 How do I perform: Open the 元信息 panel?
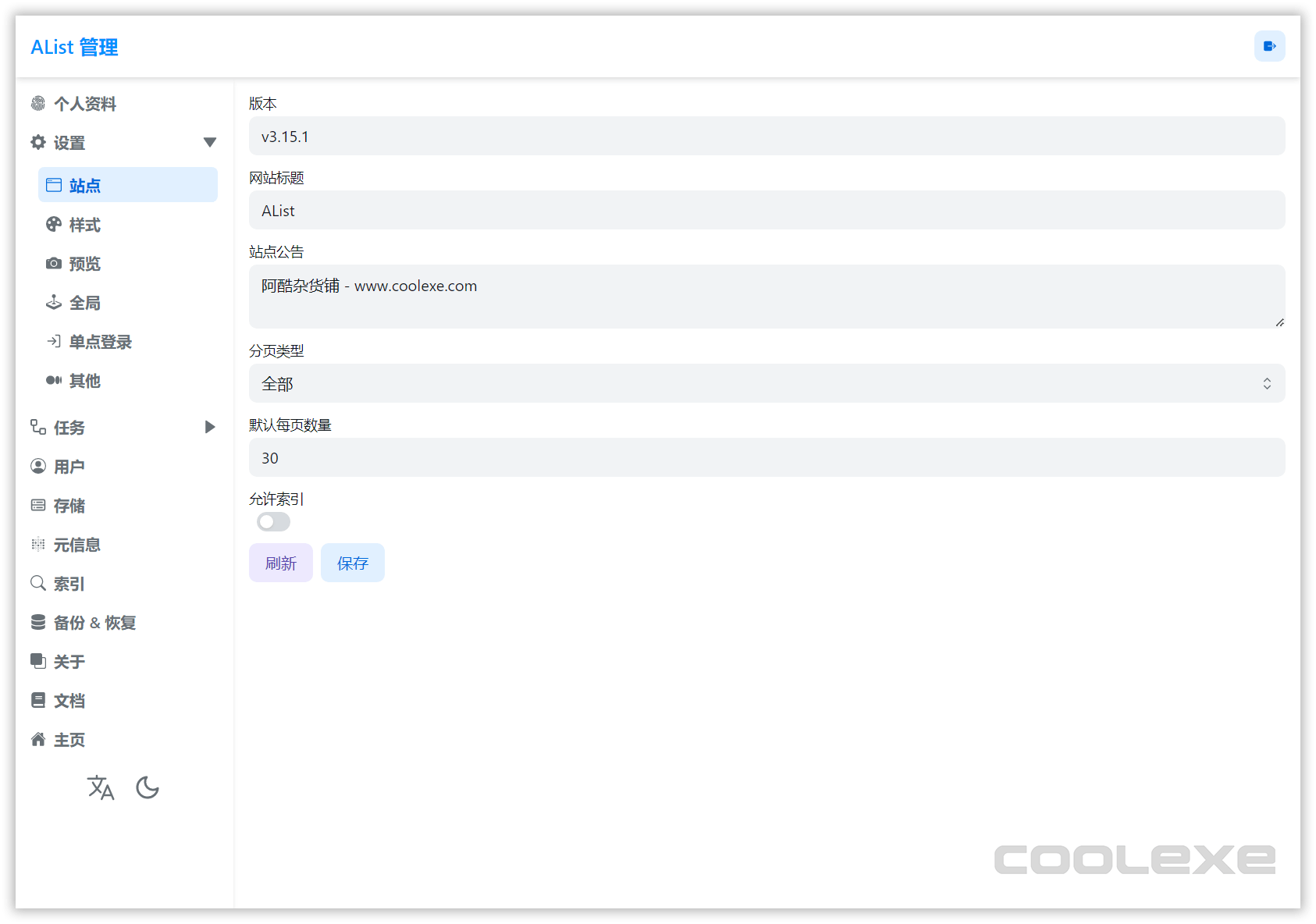pos(37,544)
